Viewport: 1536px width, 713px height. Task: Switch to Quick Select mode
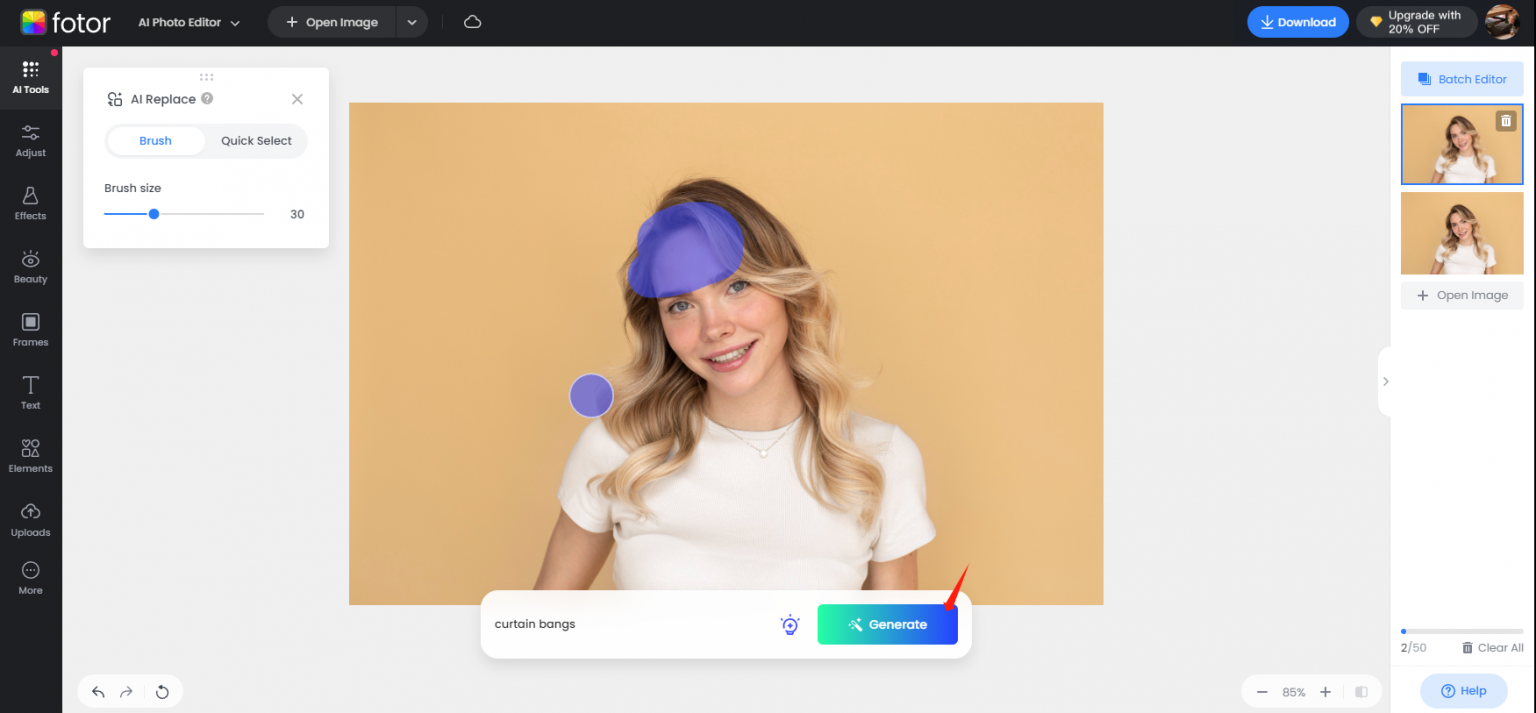[x=256, y=141]
